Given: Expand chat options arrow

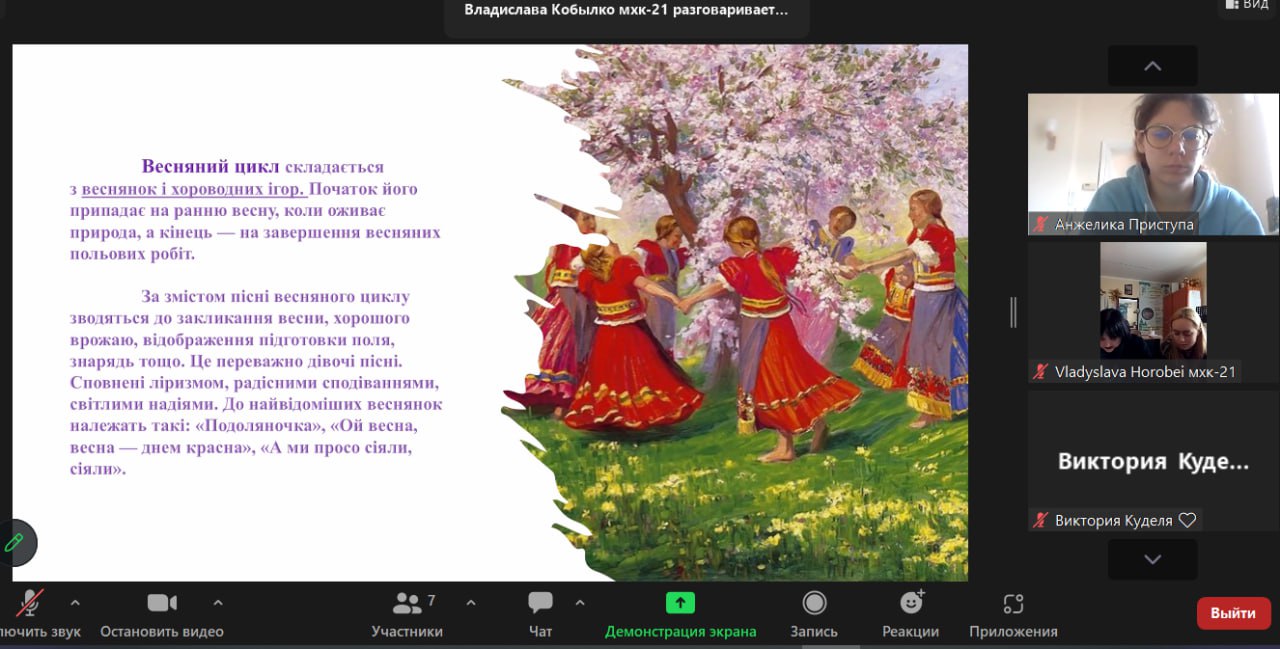Looking at the screenshot, I should 580,603.
